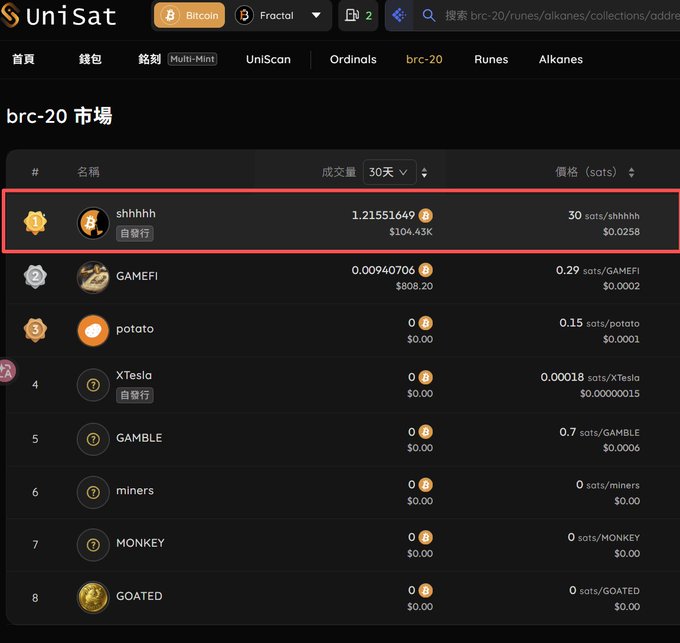Click the $104.43K volume value
Screen dimensions: 680x643
411,232
